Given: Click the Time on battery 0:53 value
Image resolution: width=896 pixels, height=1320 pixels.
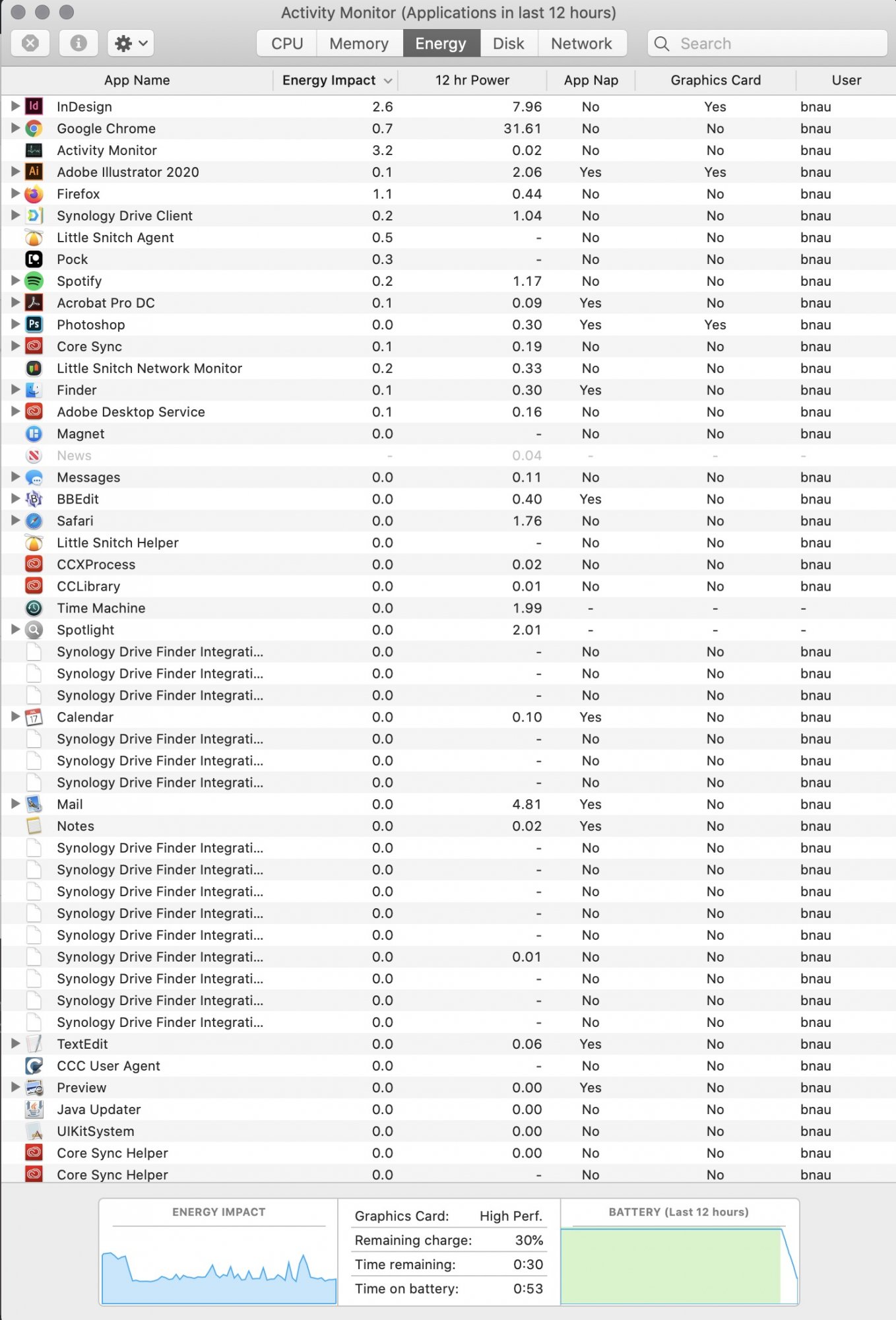Looking at the screenshot, I should (x=528, y=1288).
